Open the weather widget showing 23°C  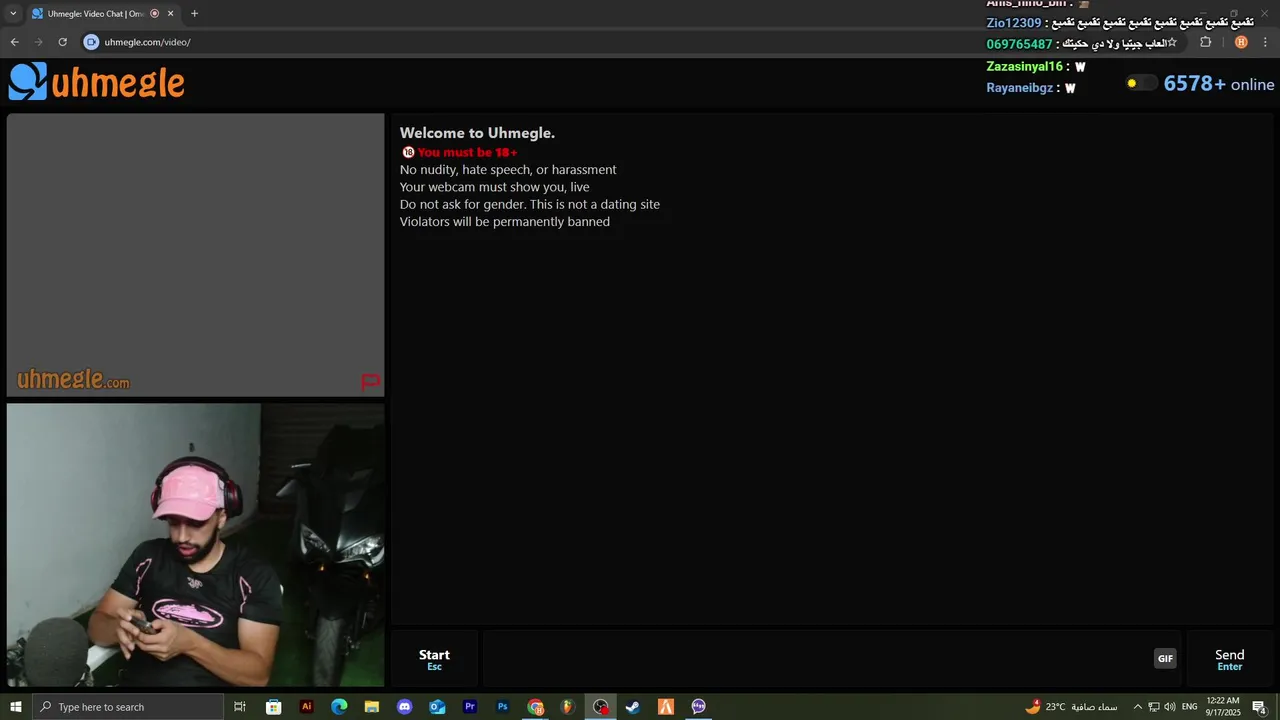pyautogui.click(x=1071, y=707)
